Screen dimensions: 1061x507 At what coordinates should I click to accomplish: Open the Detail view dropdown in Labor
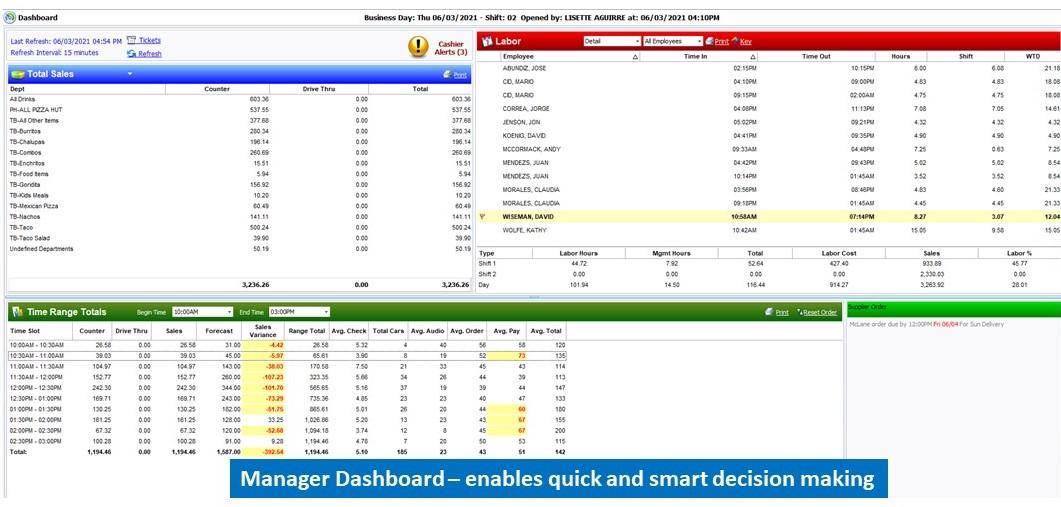636,41
